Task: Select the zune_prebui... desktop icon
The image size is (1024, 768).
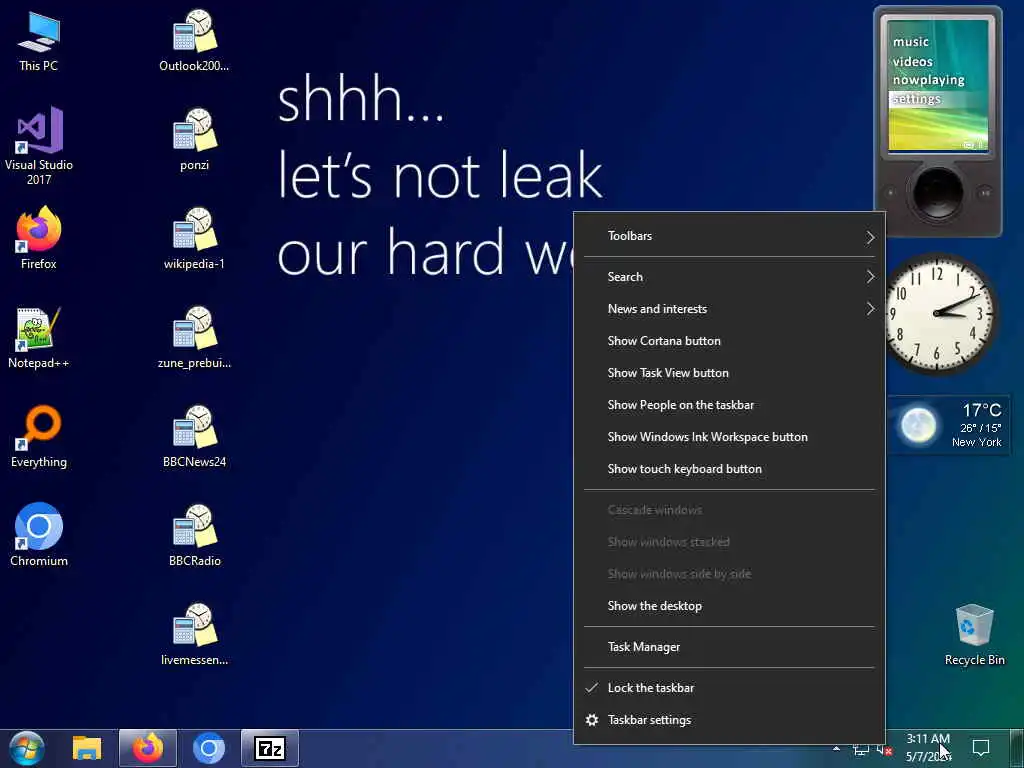Action: (x=194, y=337)
